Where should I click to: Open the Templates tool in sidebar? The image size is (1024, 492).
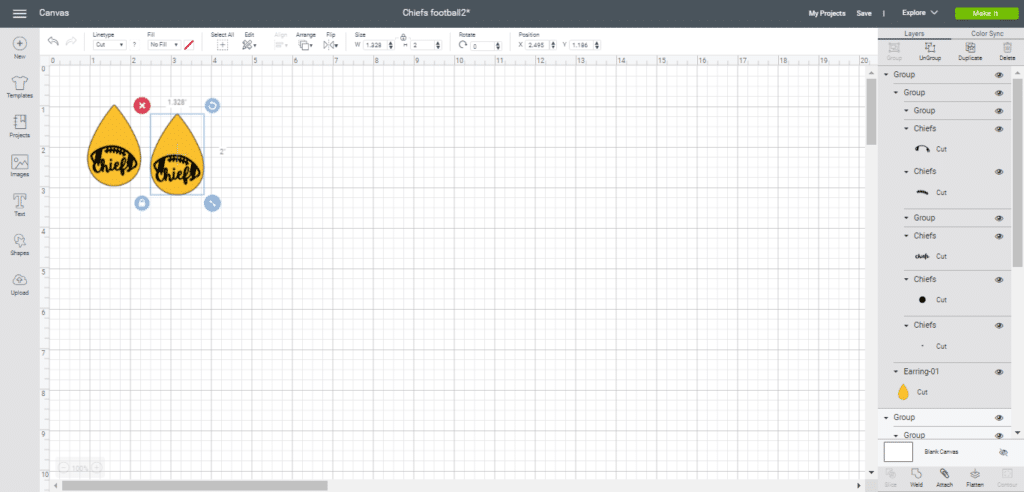coord(19,84)
